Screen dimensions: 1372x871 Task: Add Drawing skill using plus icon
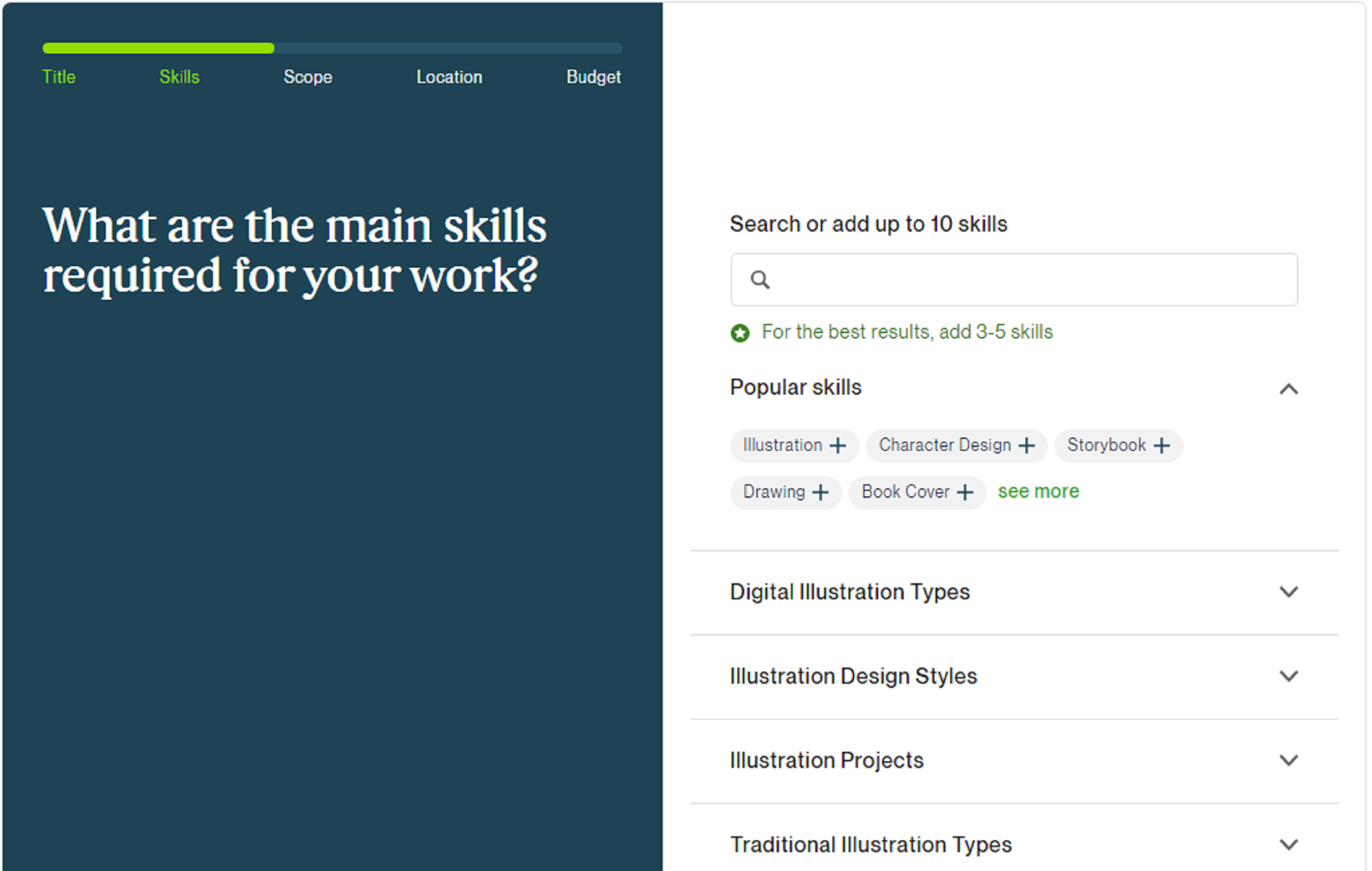(x=820, y=492)
